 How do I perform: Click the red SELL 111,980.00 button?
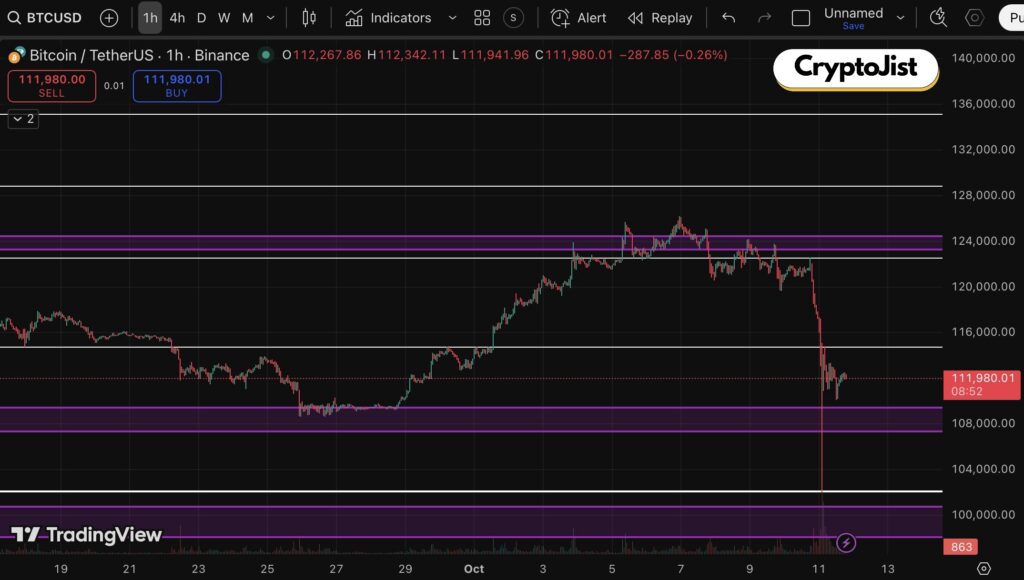pyautogui.click(x=52, y=86)
